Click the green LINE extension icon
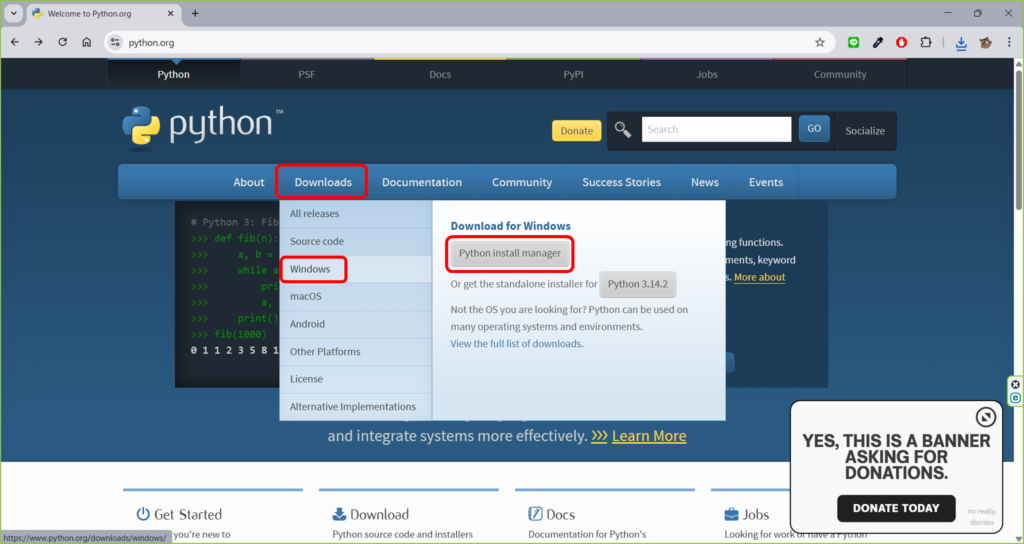The height and width of the screenshot is (544, 1024). click(853, 42)
